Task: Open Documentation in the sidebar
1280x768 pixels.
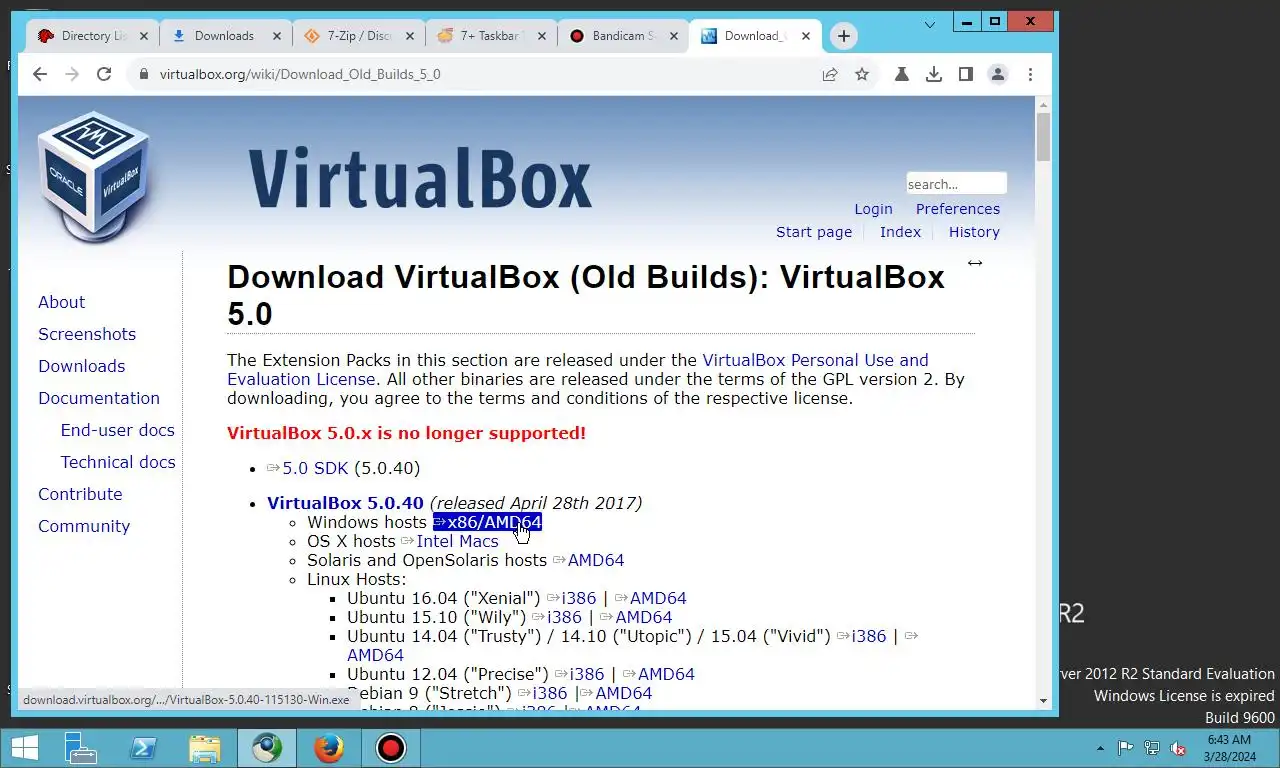Action: [x=99, y=398]
